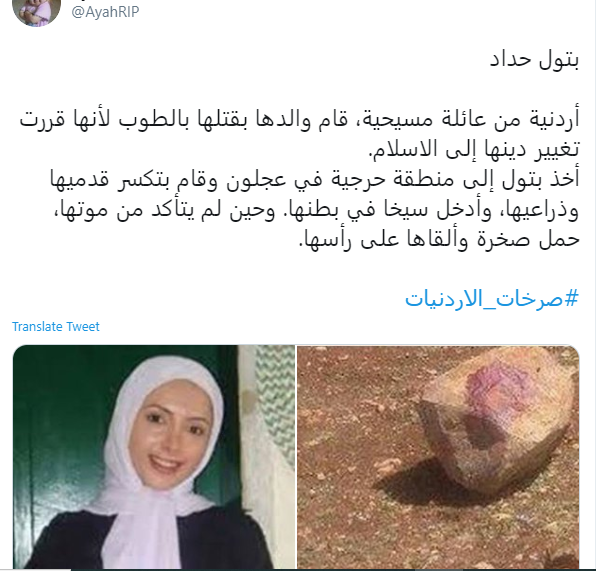Click the name line بتول حداد
The height and width of the screenshot is (571, 596).
coord(534,60)
